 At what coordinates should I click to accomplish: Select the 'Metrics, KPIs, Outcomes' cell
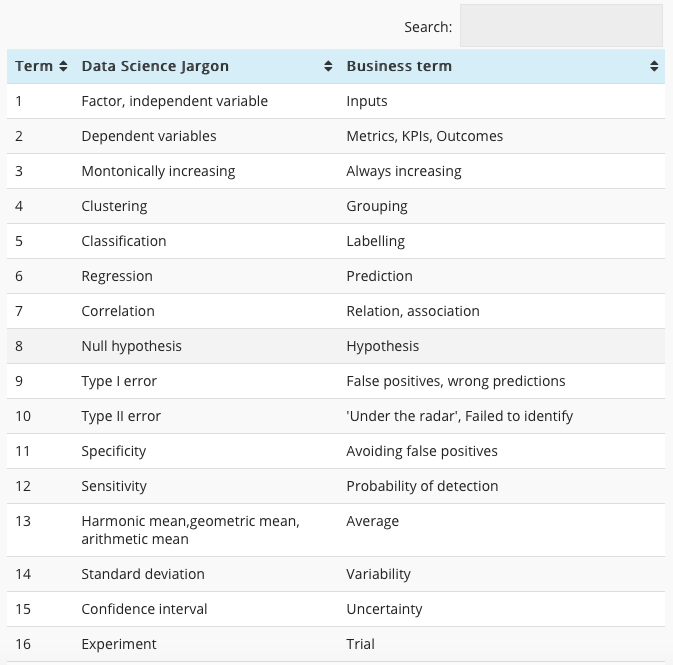pos(424,136)
